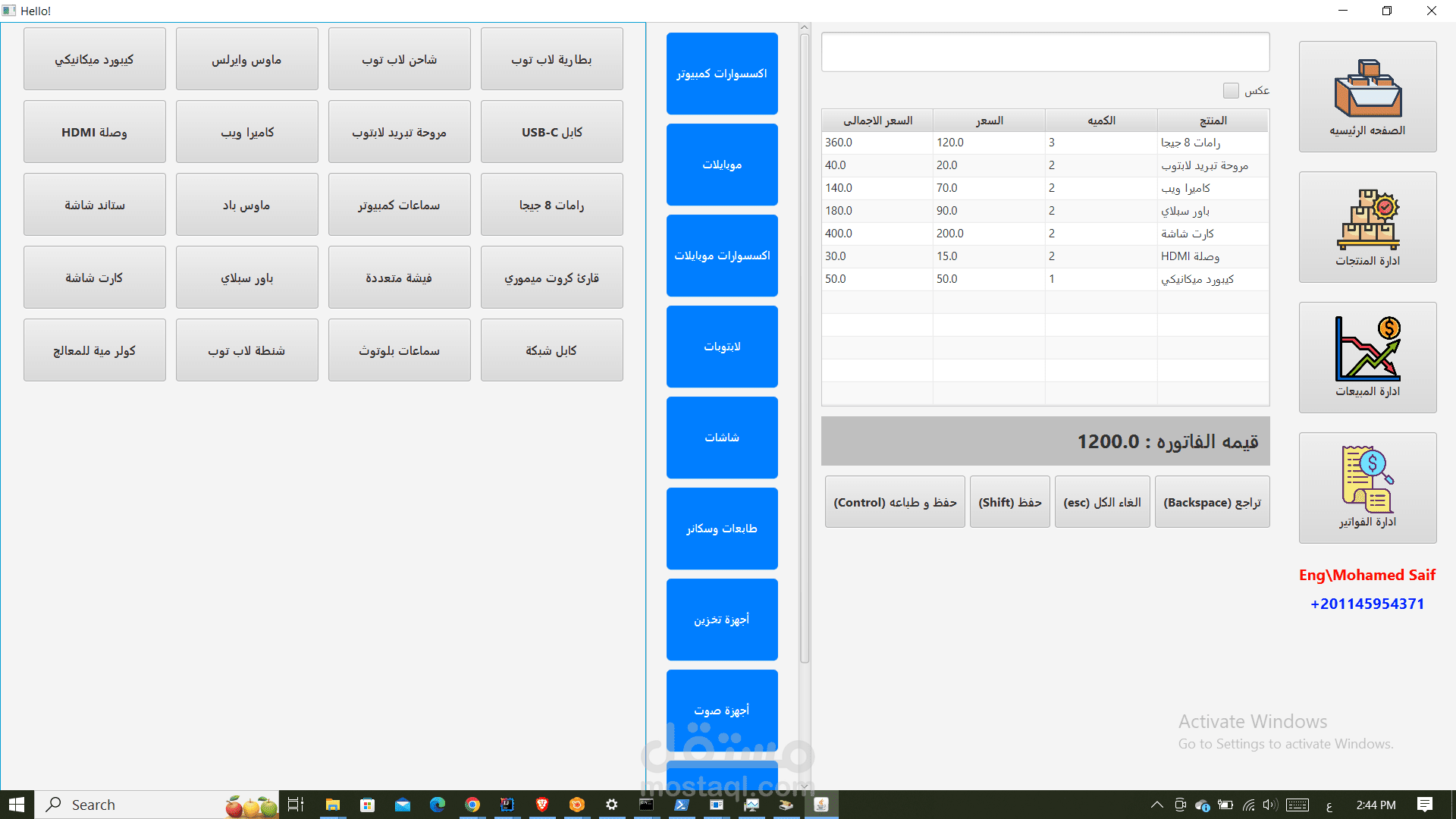Open invoices management receipt icon
Image resolution: width=1456 pixels, height=819 pixels.
[x=1368, y=488]
